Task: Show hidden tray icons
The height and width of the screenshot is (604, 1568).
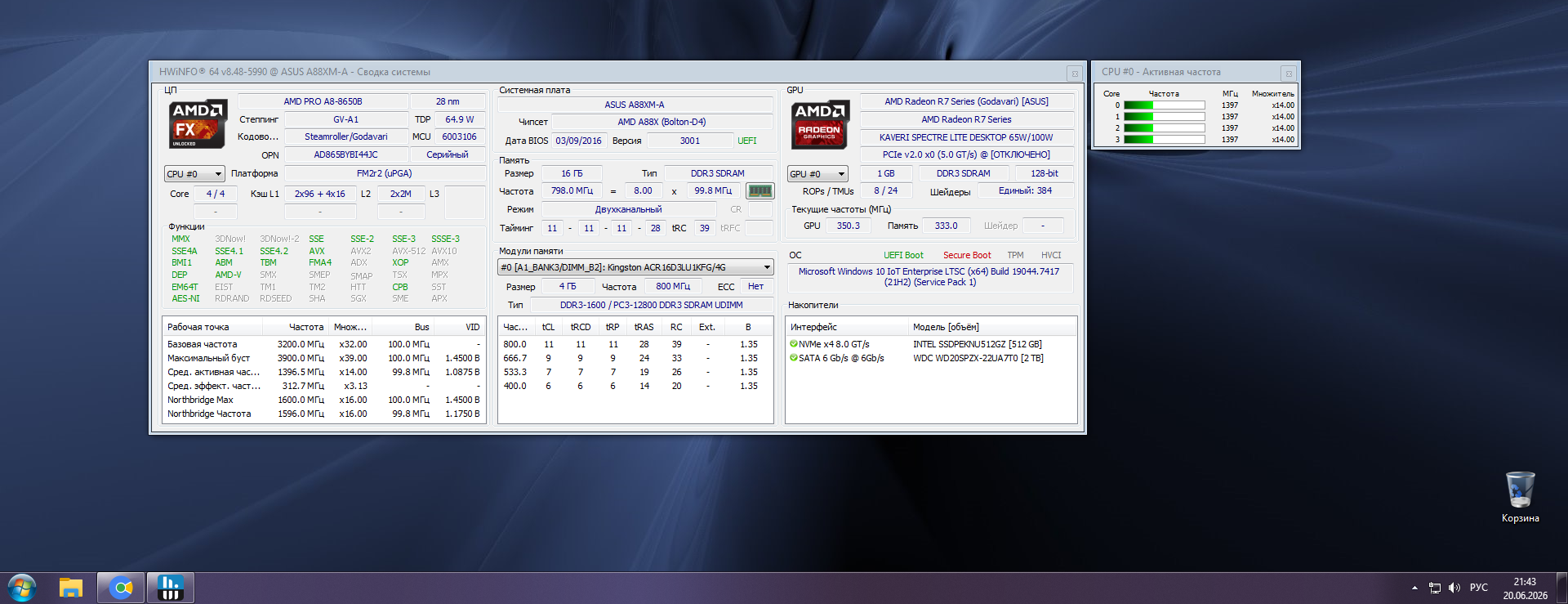Action: point(1414,588)
